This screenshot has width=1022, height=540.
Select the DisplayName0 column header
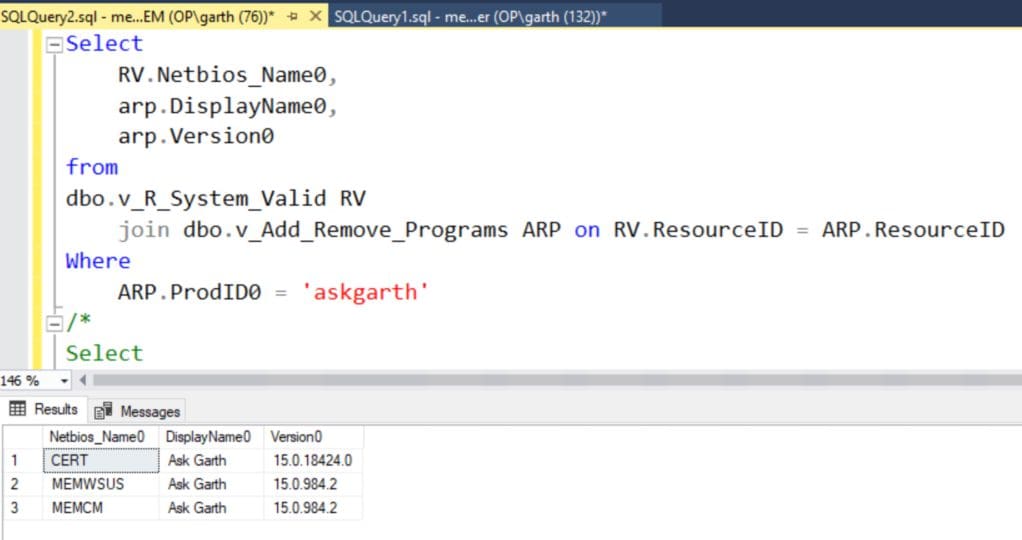211,437
